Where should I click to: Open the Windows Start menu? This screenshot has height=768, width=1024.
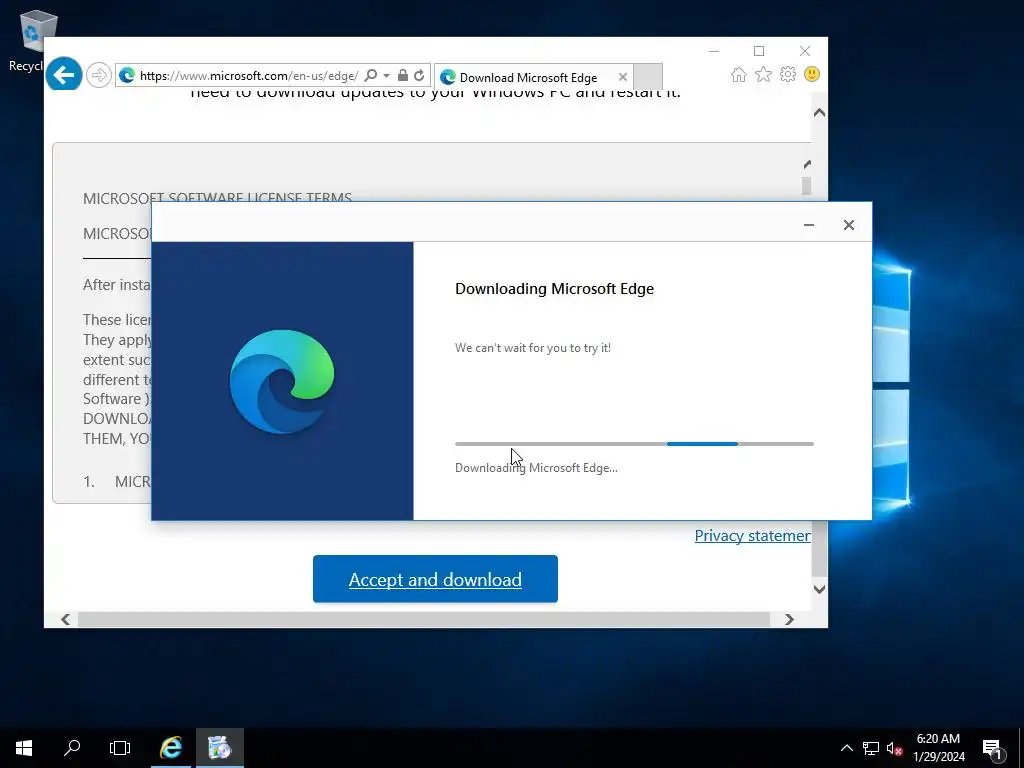(24, 748)
